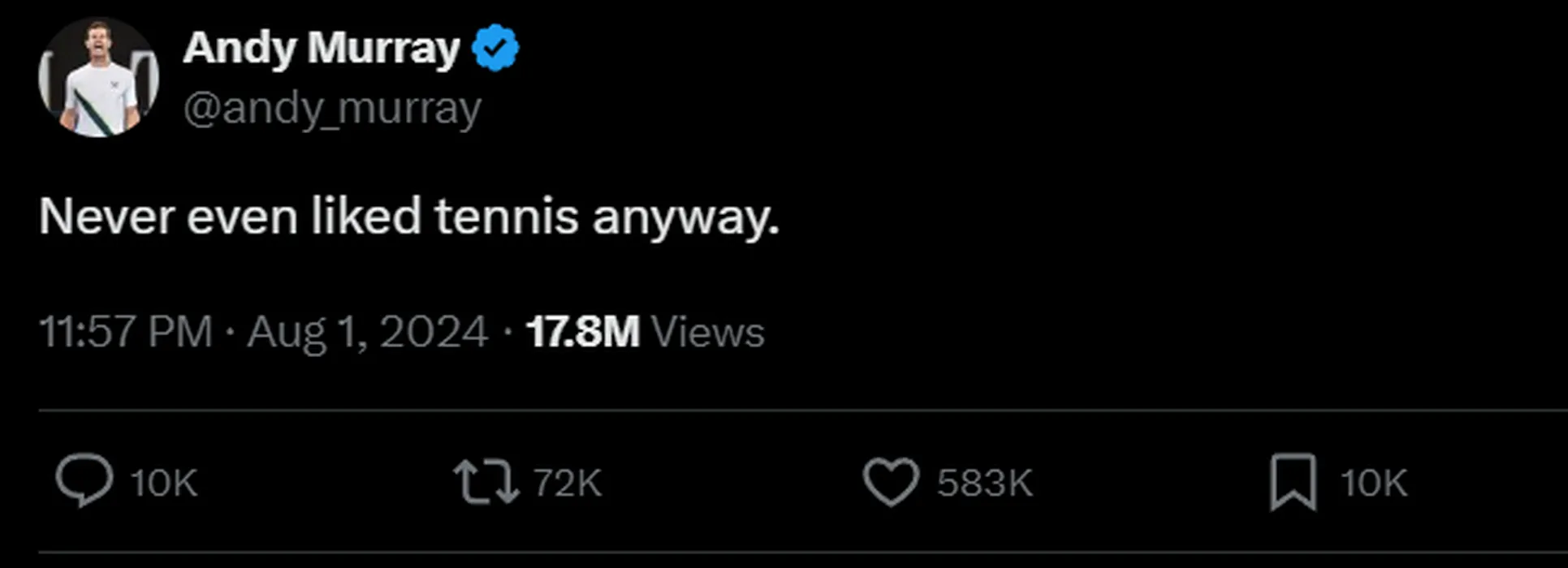Click the 583K likes count

point(984,483)
